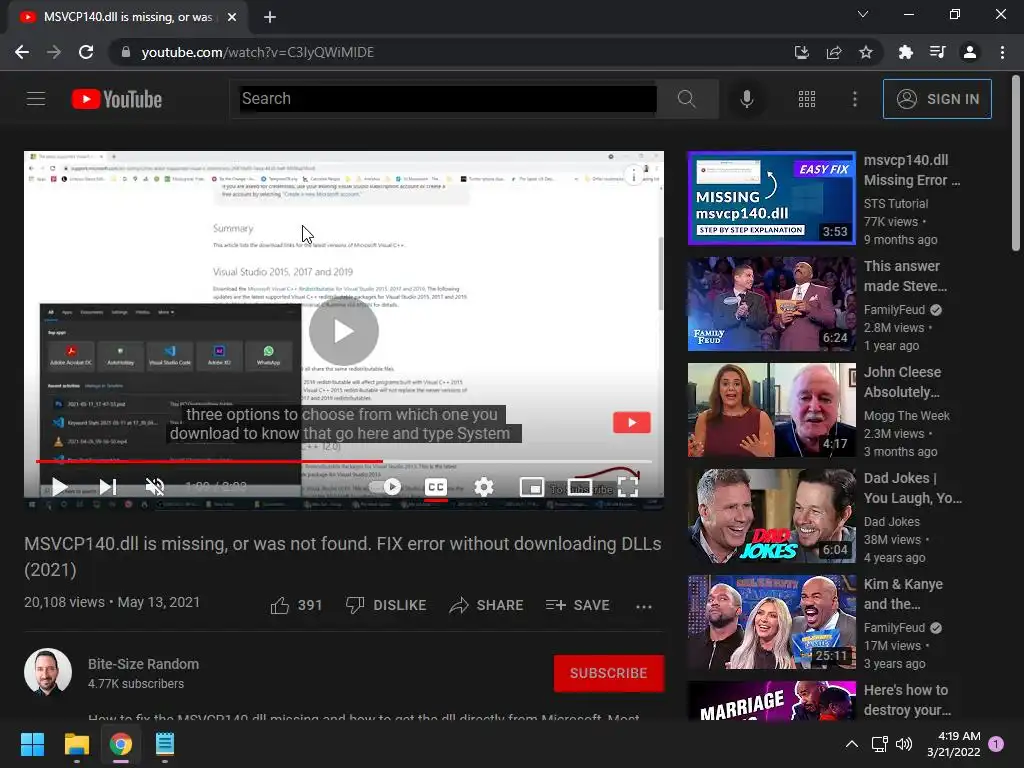The height and width of the screenshot is (768, 1024).
Task: Switch to theater mode
Action: click(x=580, y=487)
